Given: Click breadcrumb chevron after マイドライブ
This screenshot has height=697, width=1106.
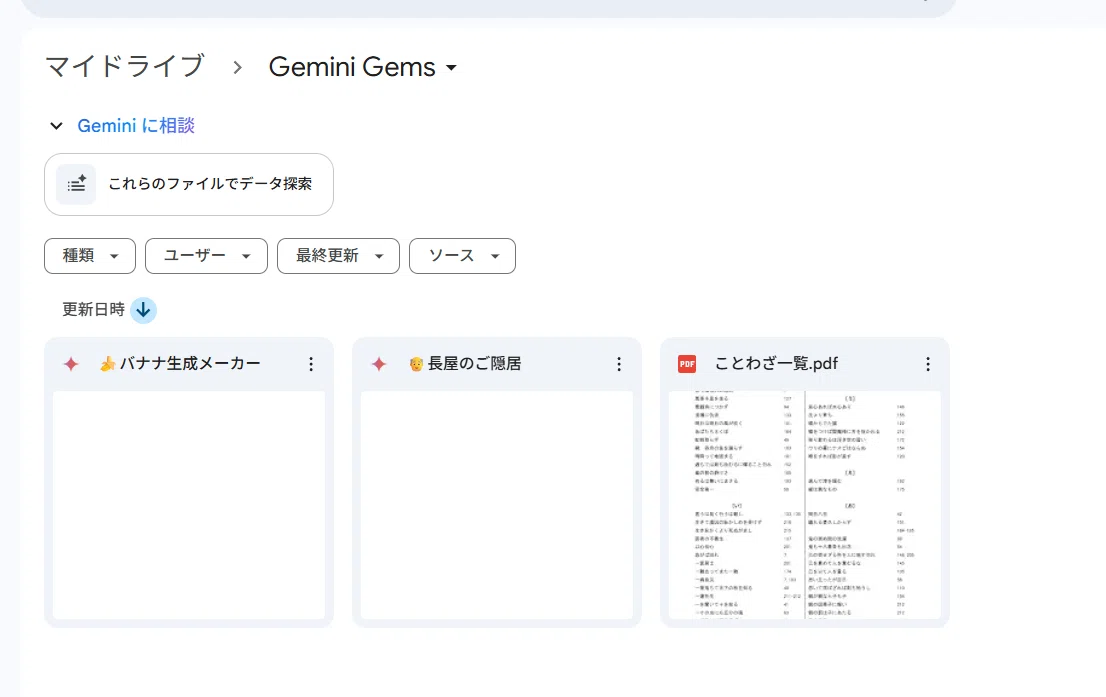Looking at the screenshot, I should tap(238, 68).
